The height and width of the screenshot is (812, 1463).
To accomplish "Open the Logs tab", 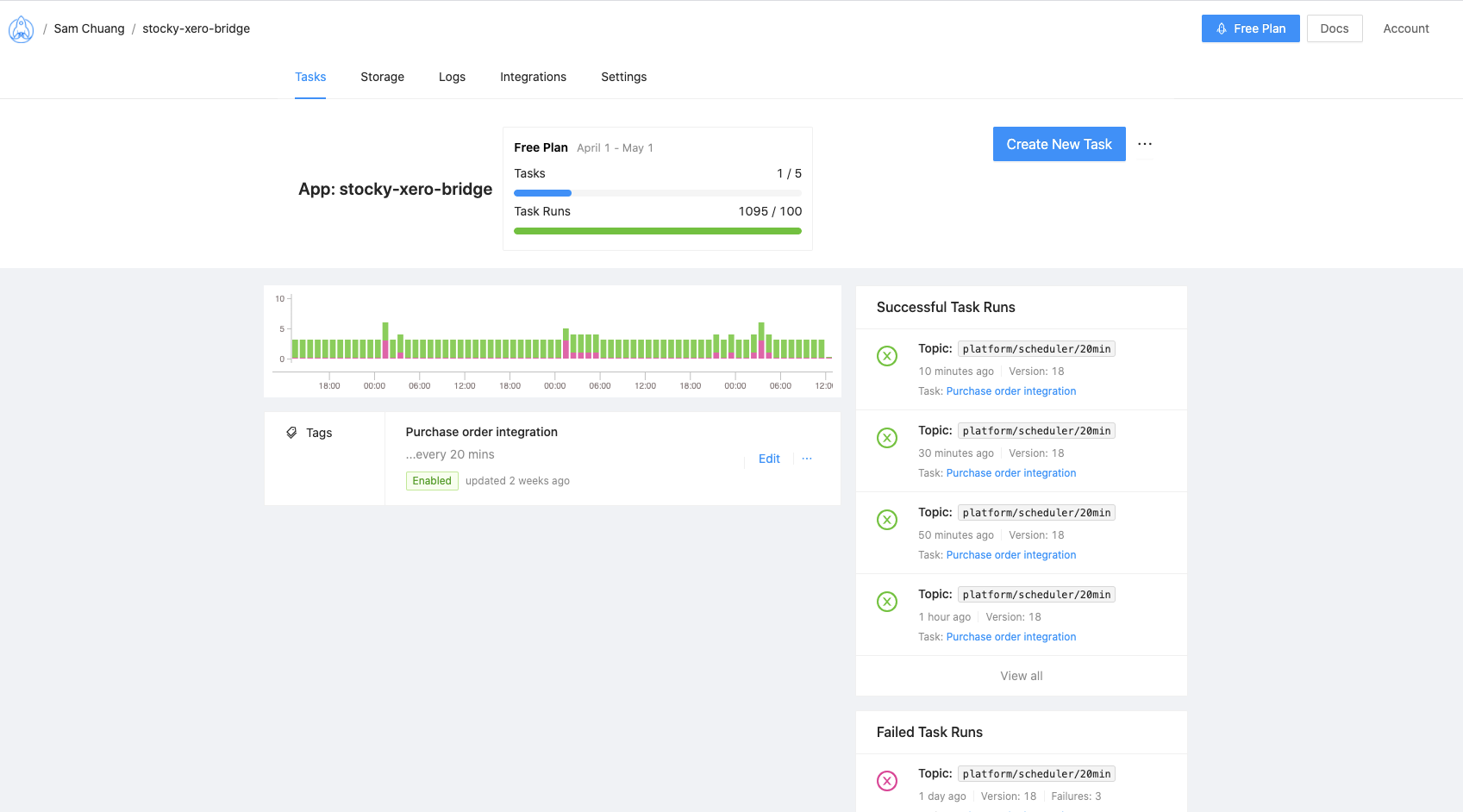I will (x=452, y=77).
